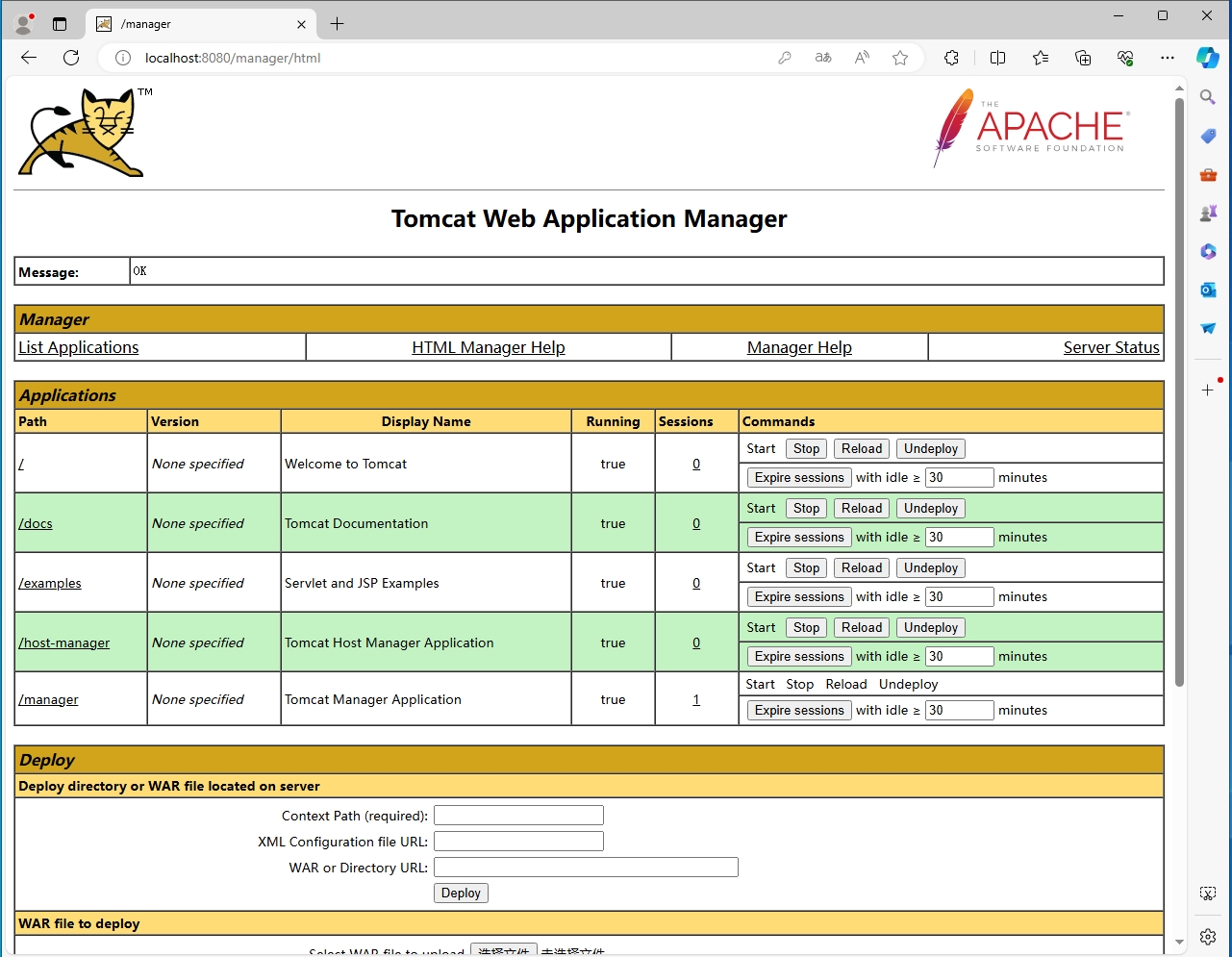Click the Deploy button

click(x=461, y=893)
